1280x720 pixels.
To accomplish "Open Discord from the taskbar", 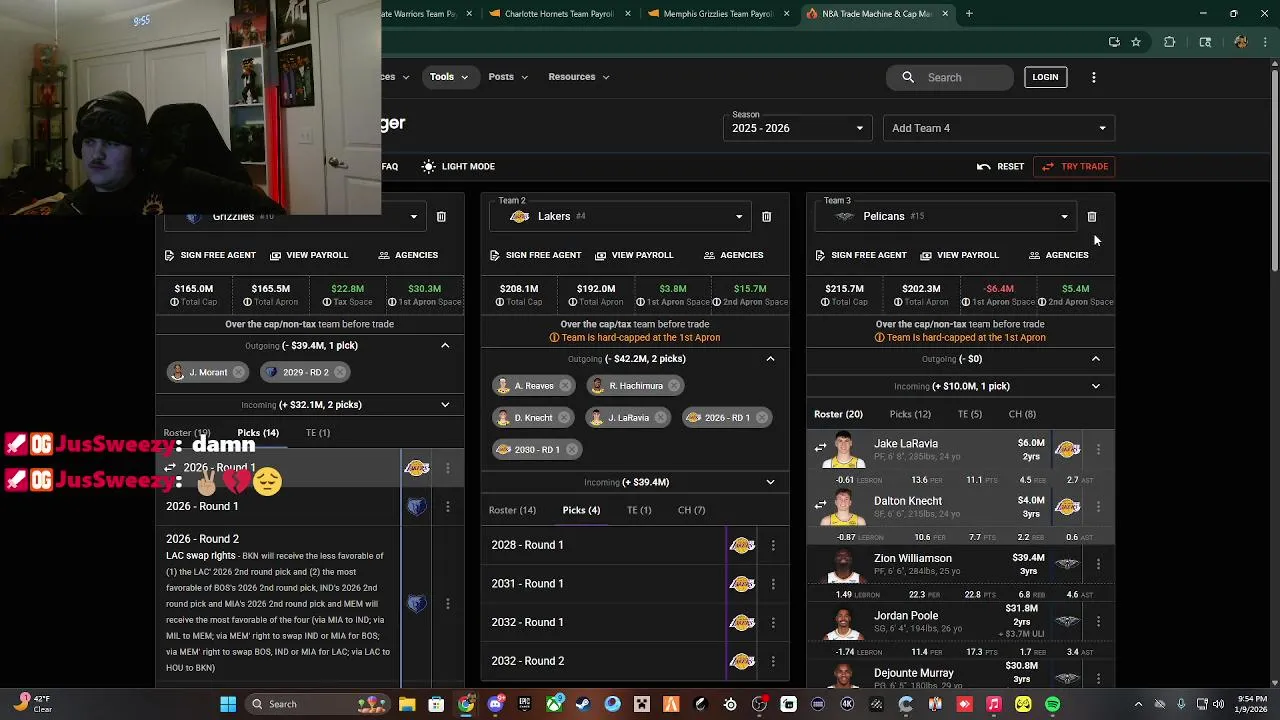I will [495, 704].
